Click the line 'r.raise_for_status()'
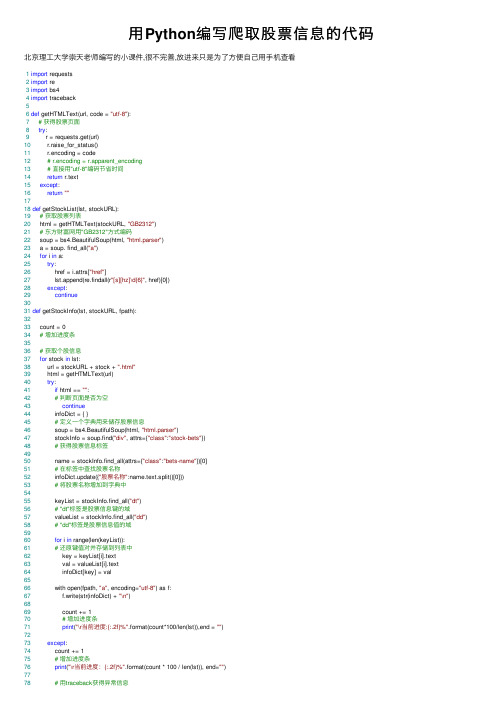Image resolution: width=504 pixels, height=713 pixels. [72, 145]
